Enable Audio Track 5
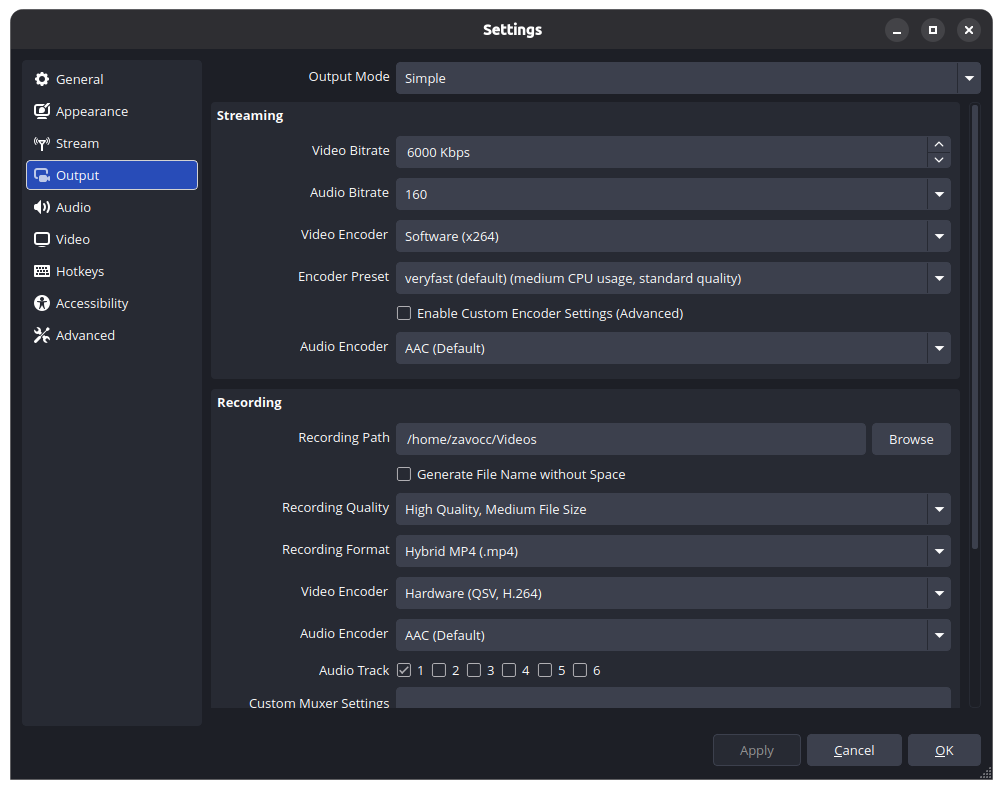 (545, 670)
